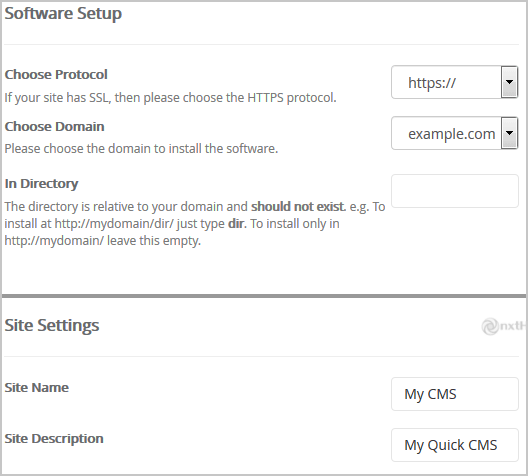
Task: Click the Choose Domain label
Action: click(54, 127)
